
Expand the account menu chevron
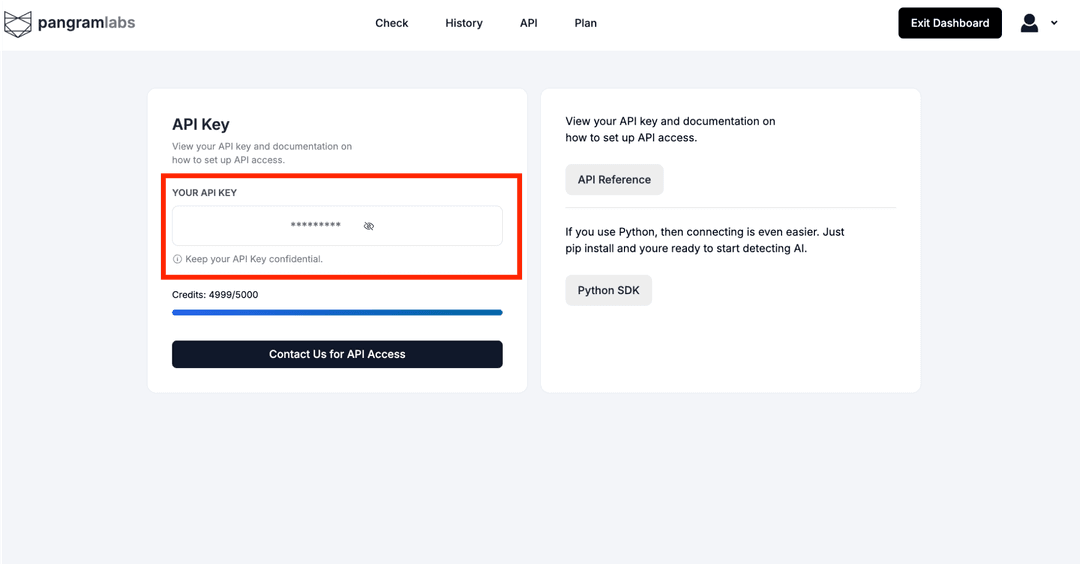click(1054, 23)
